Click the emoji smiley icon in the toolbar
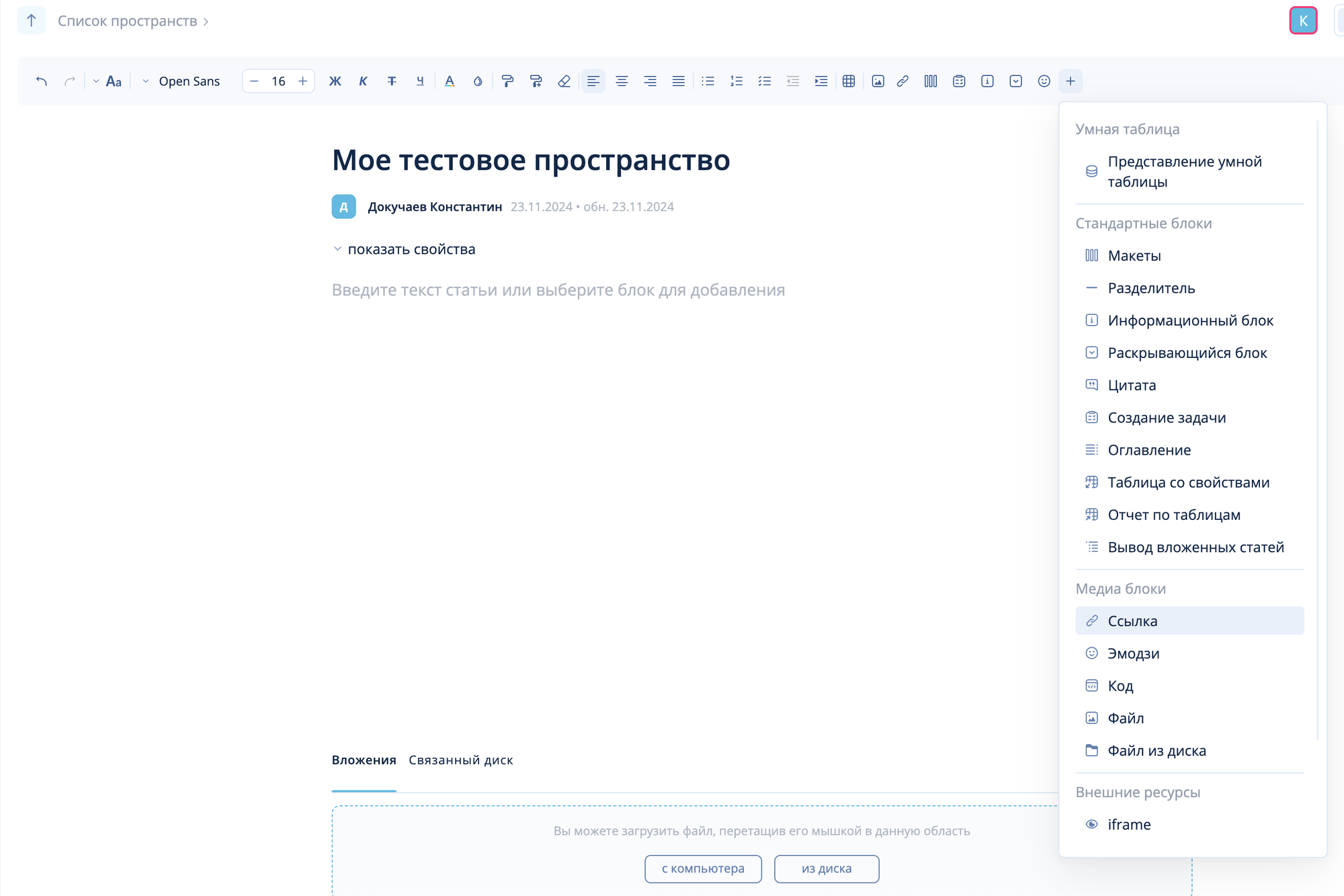The height and width of the screenshot is (896, 1344). [x=1044, y=81]
